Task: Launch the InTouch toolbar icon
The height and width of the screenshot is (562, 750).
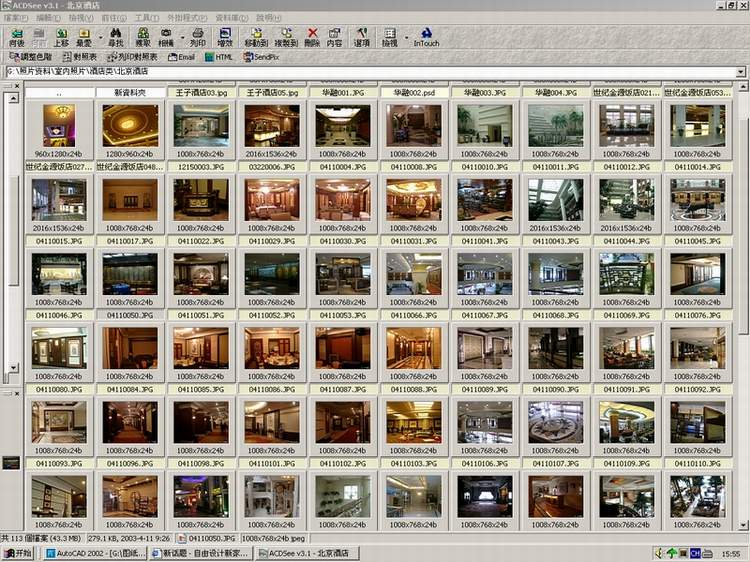Action: click(x=426, y=37)
